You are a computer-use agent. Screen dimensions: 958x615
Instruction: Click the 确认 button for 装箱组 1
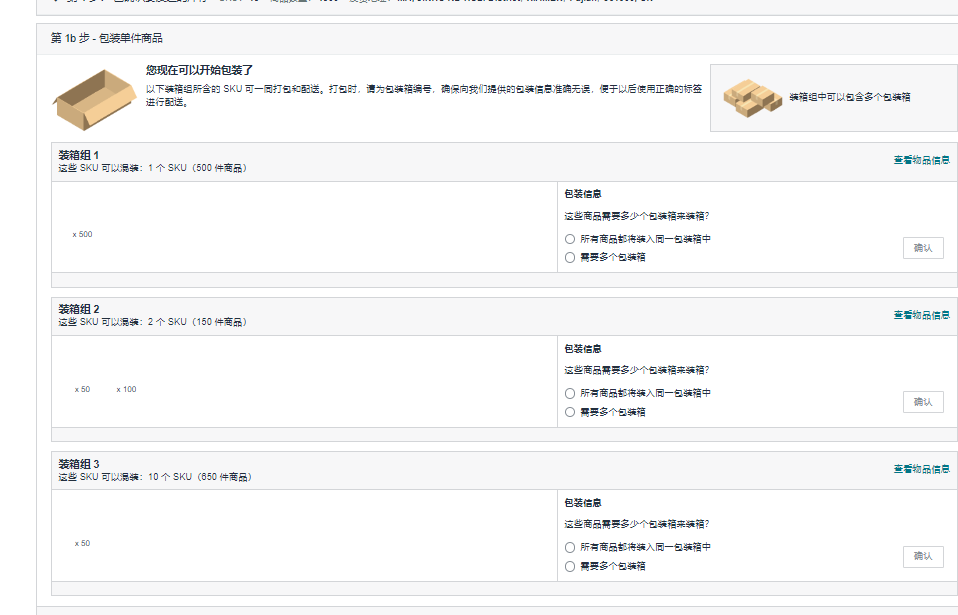[x=923, y=248]
